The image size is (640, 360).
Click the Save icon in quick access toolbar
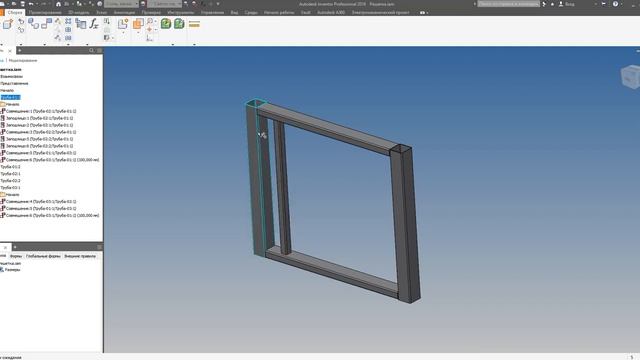click(x=22, y=4)
